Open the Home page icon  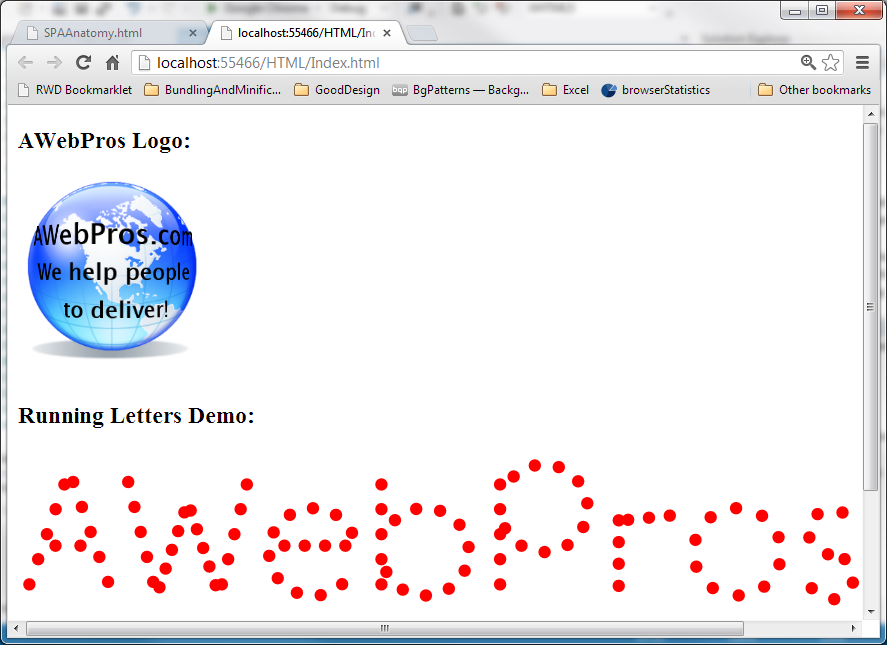[113, 63]
